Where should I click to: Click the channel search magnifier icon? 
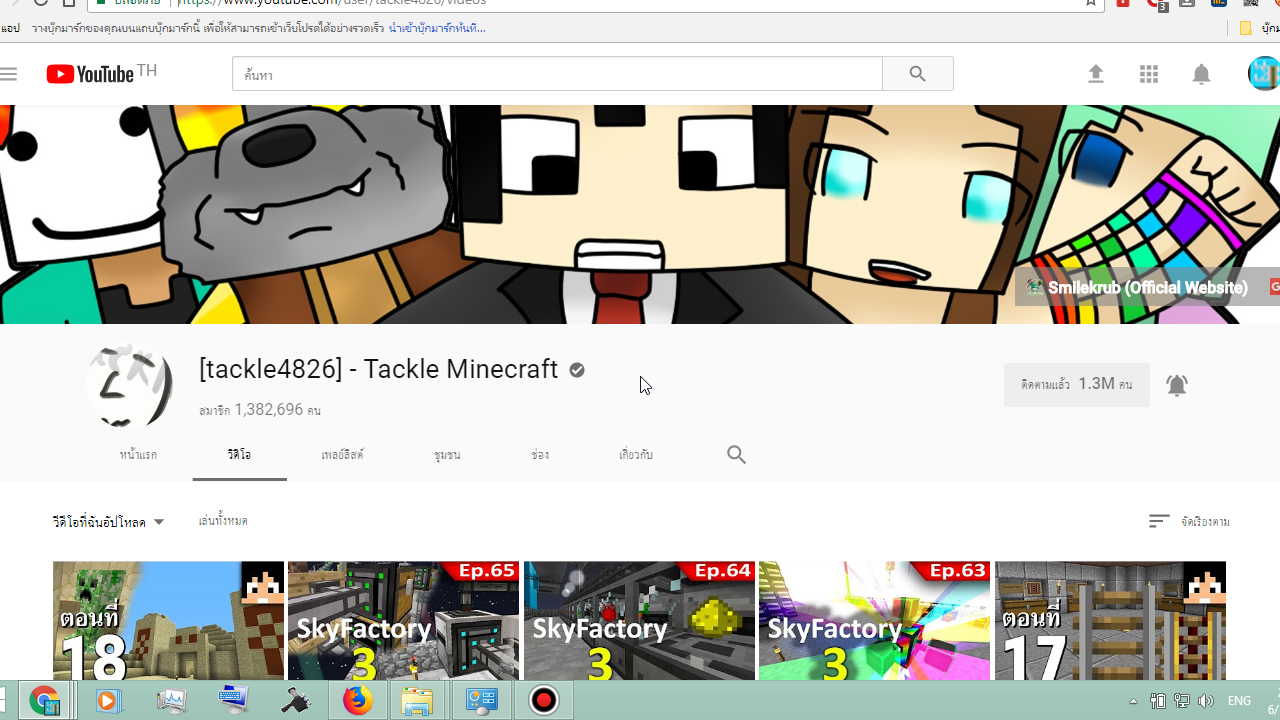point(736,455)
